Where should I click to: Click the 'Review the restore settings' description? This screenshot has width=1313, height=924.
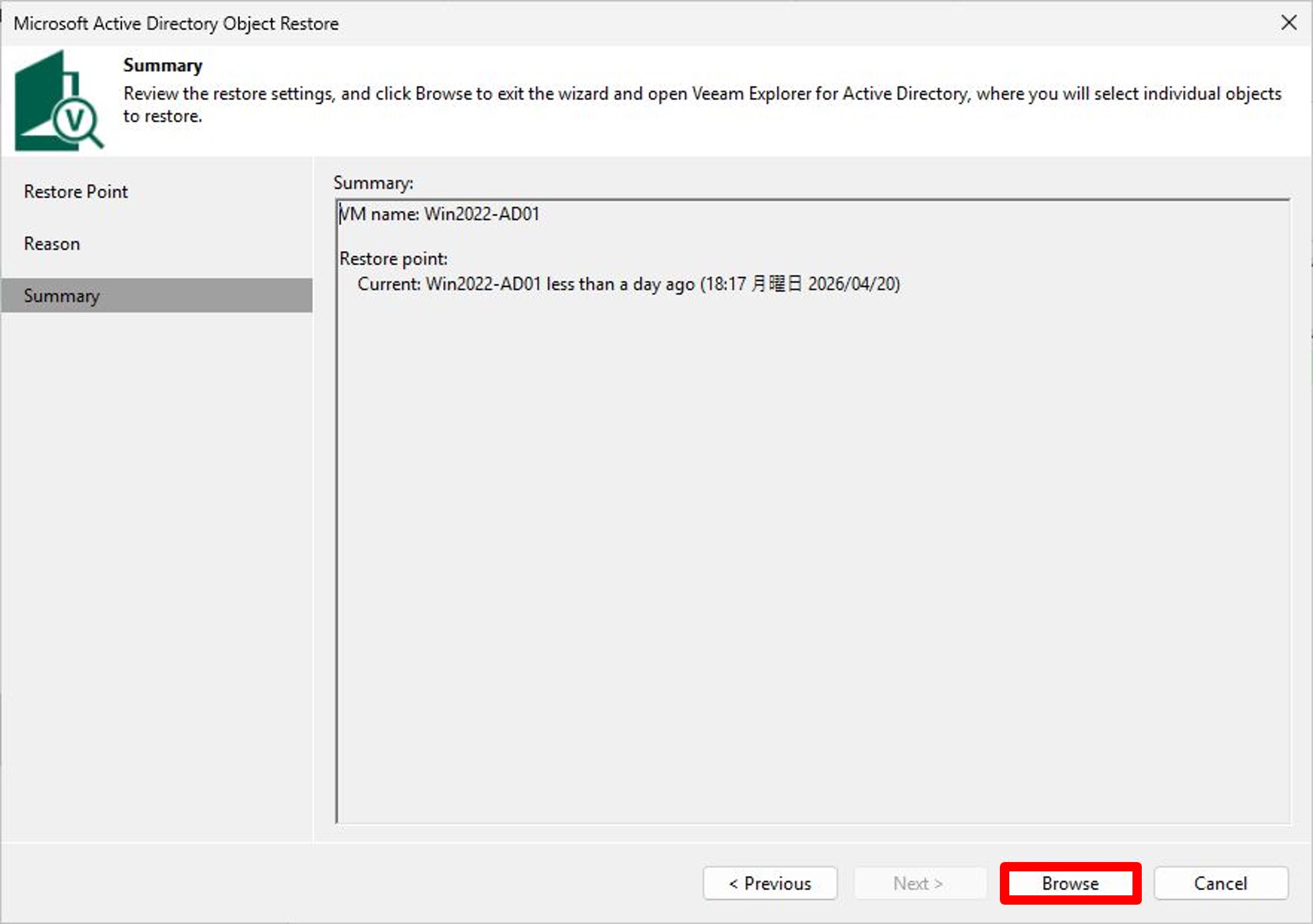[x=702, y=105]
